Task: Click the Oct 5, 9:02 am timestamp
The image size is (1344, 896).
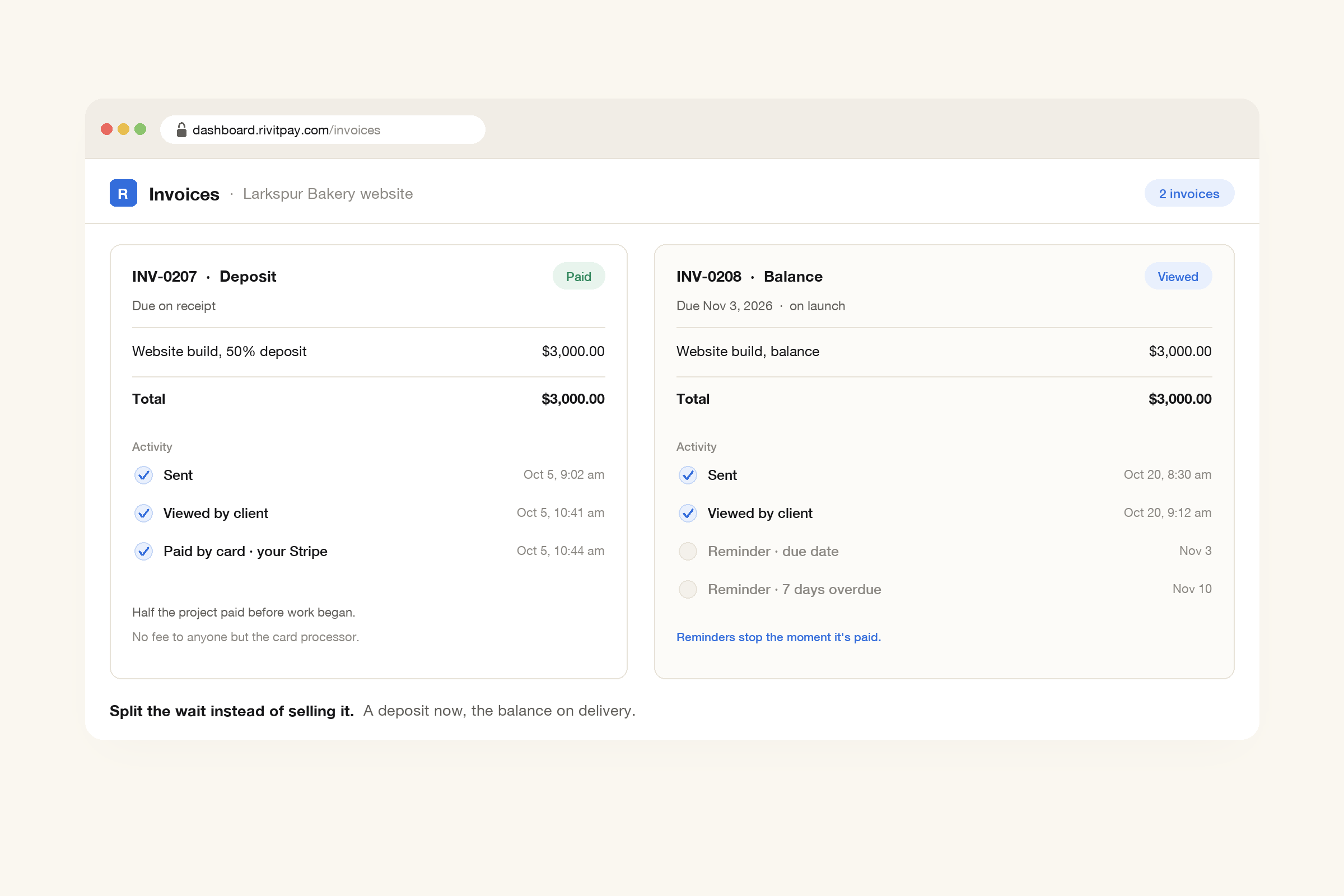Action: (564, 475)
